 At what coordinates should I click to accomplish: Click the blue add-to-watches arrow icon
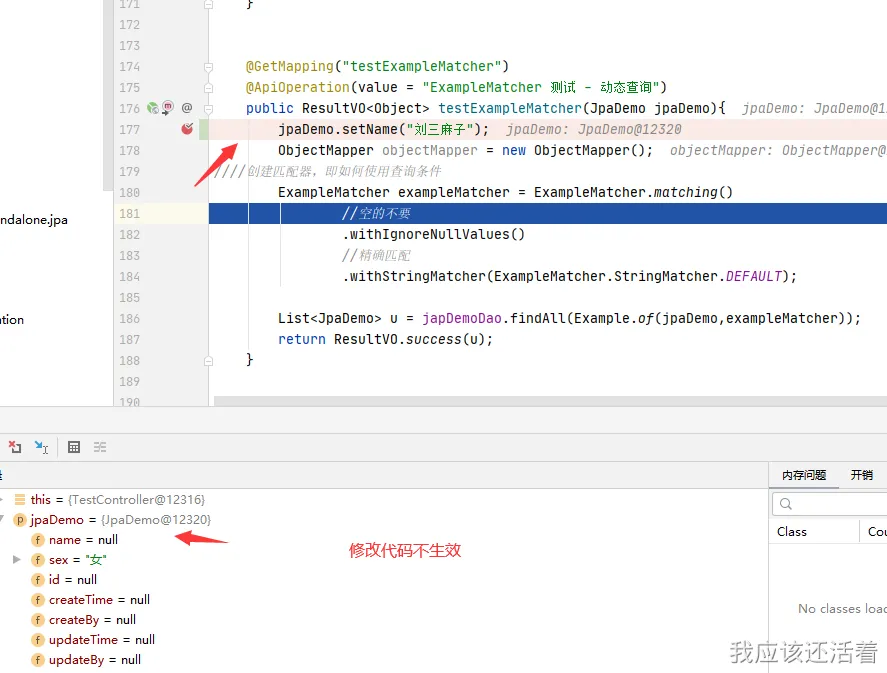39,446
